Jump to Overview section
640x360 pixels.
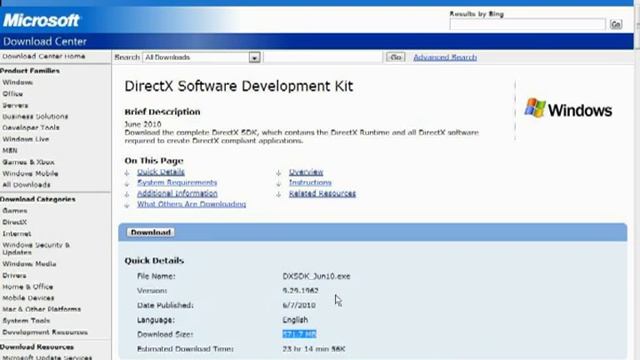(306, 172)
